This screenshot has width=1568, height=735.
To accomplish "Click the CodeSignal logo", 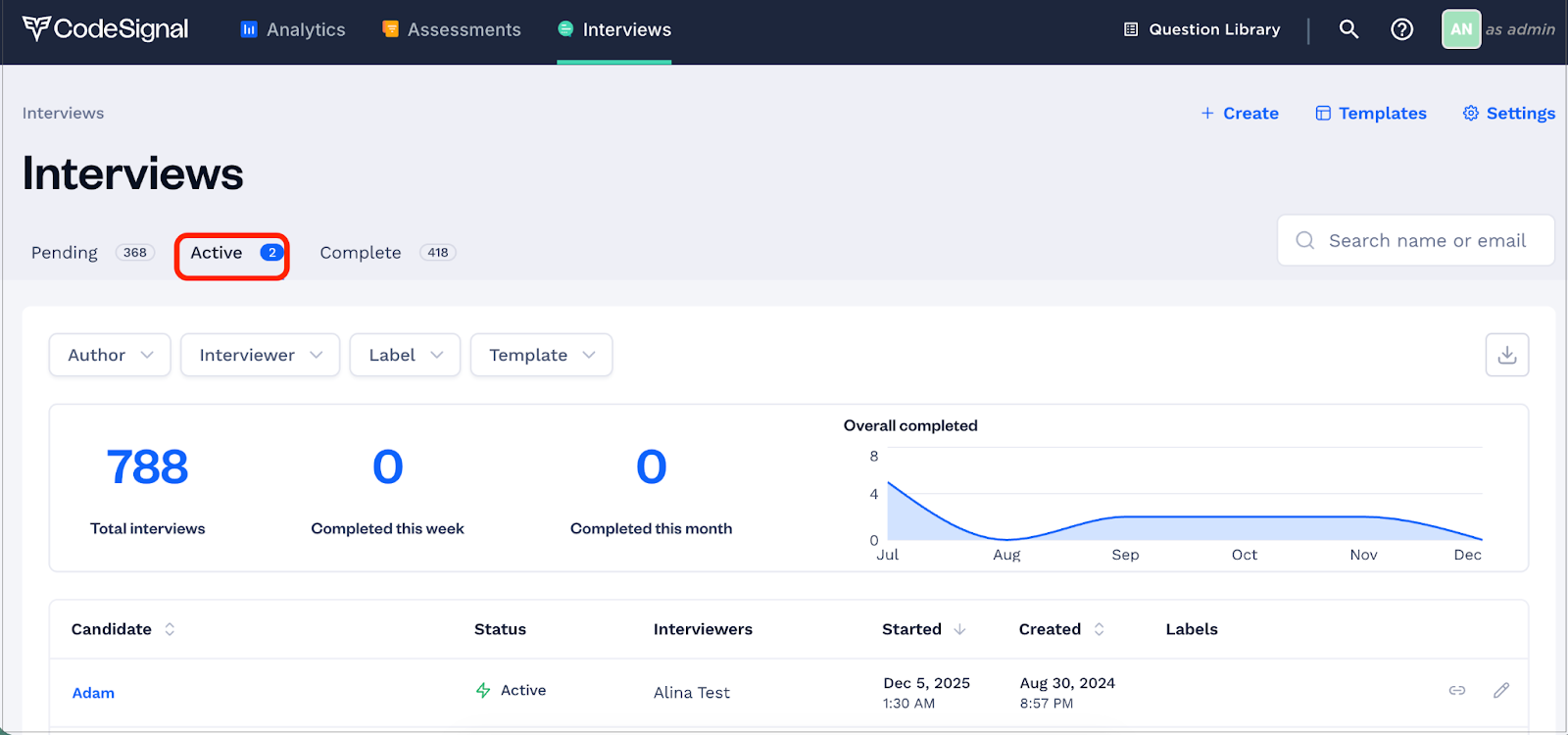I will click(x=106, y=29).
